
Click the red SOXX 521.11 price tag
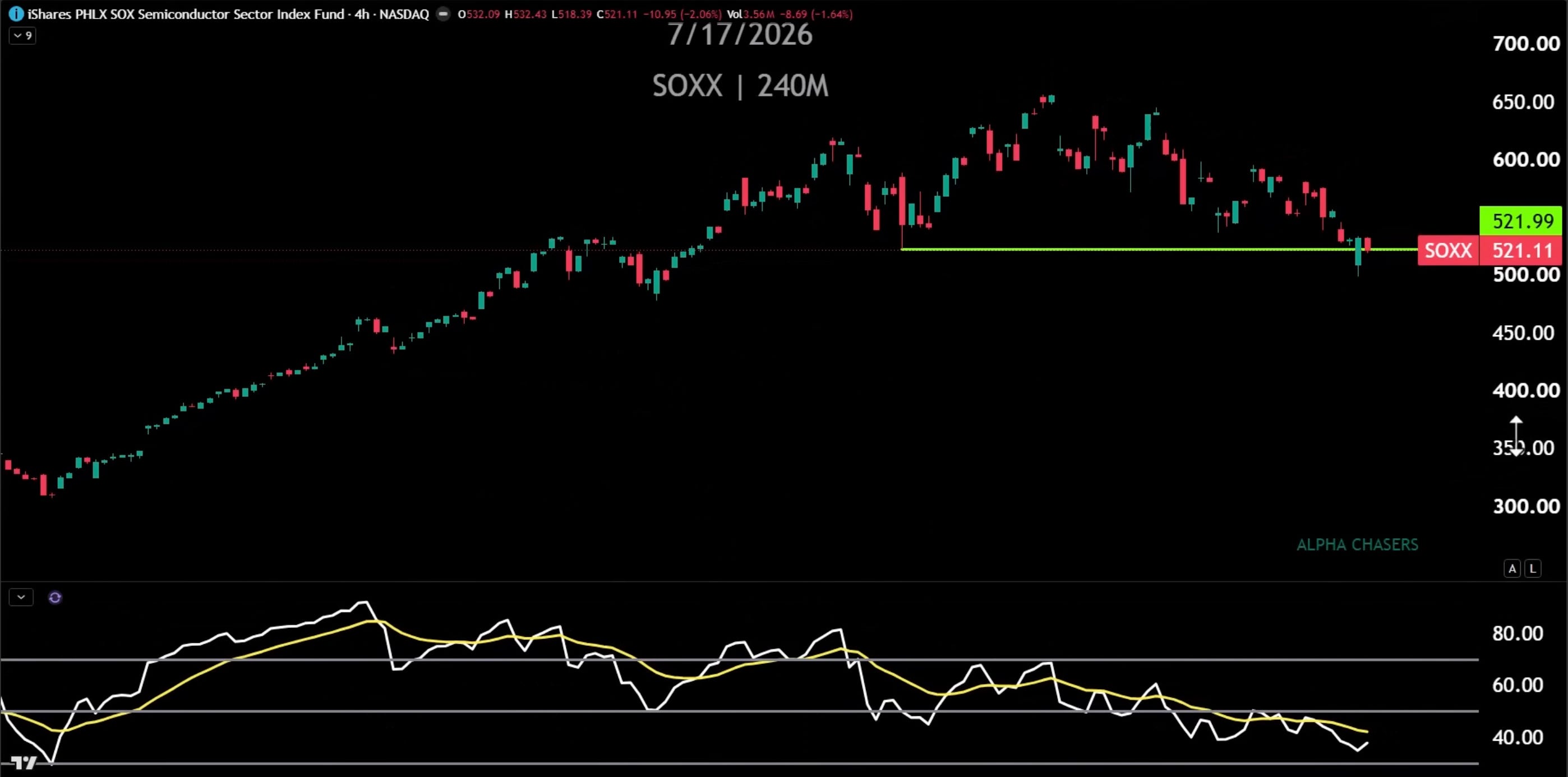[1489, 250]
